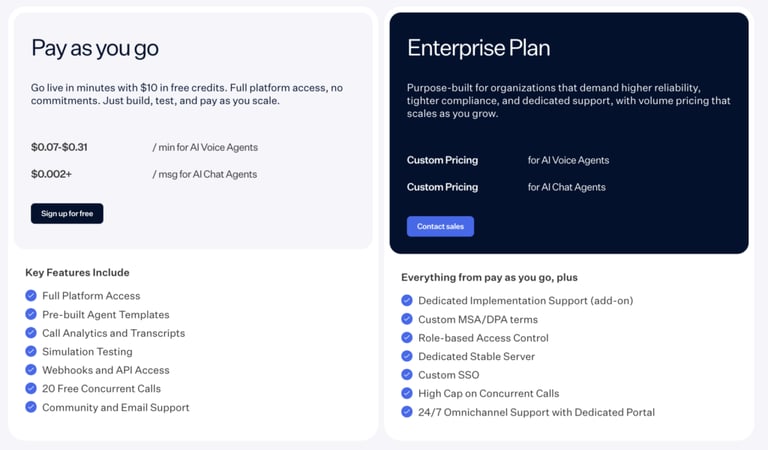Click the Sign up for free button
This screenshot has width=768, height=450.
67,213
